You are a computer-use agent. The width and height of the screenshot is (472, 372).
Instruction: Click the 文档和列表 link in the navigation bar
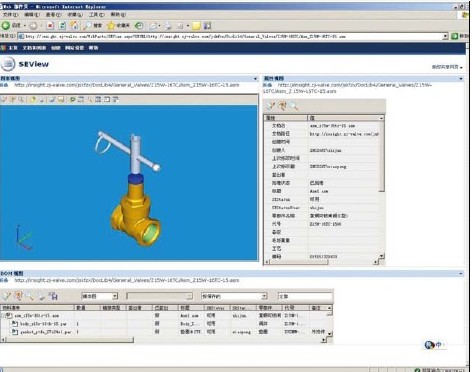pos(34,48)
